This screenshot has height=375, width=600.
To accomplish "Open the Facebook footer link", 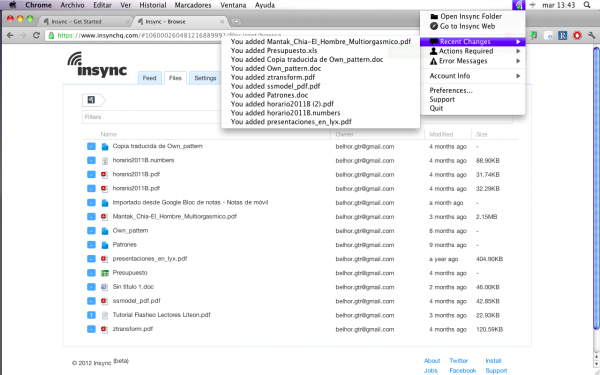I will pos(463,370).
